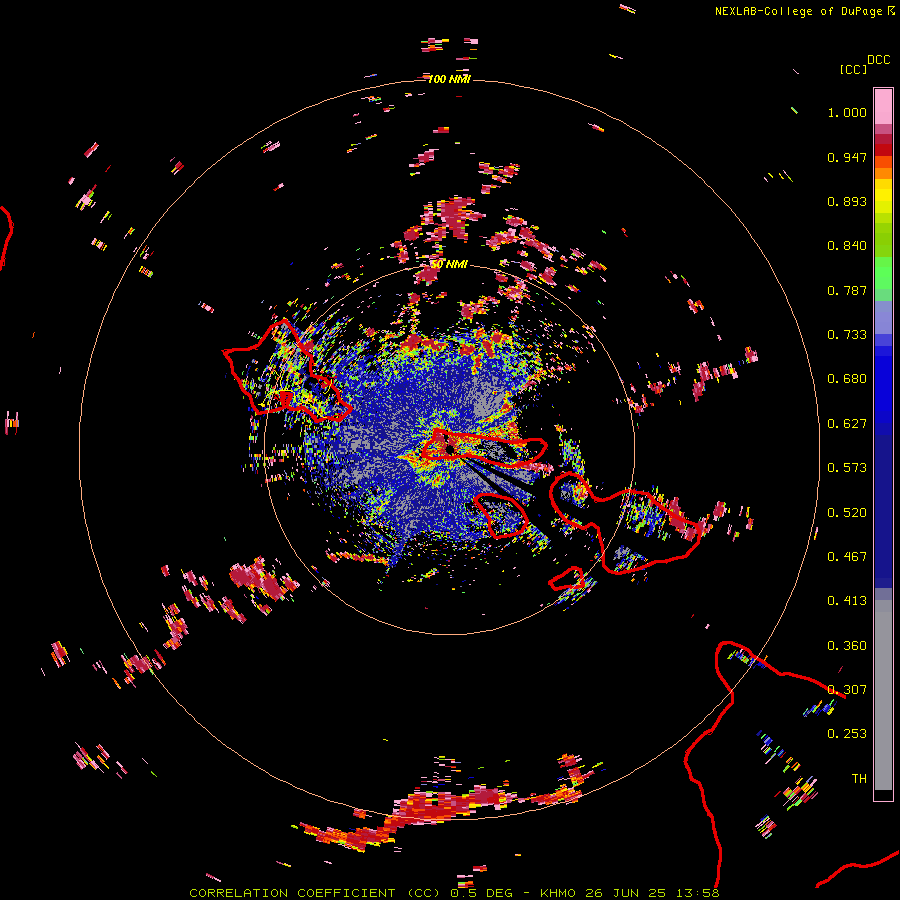Screen dimensions: 900x900
Task: Click the [CC] units label
Action: (x=853, y=69)
